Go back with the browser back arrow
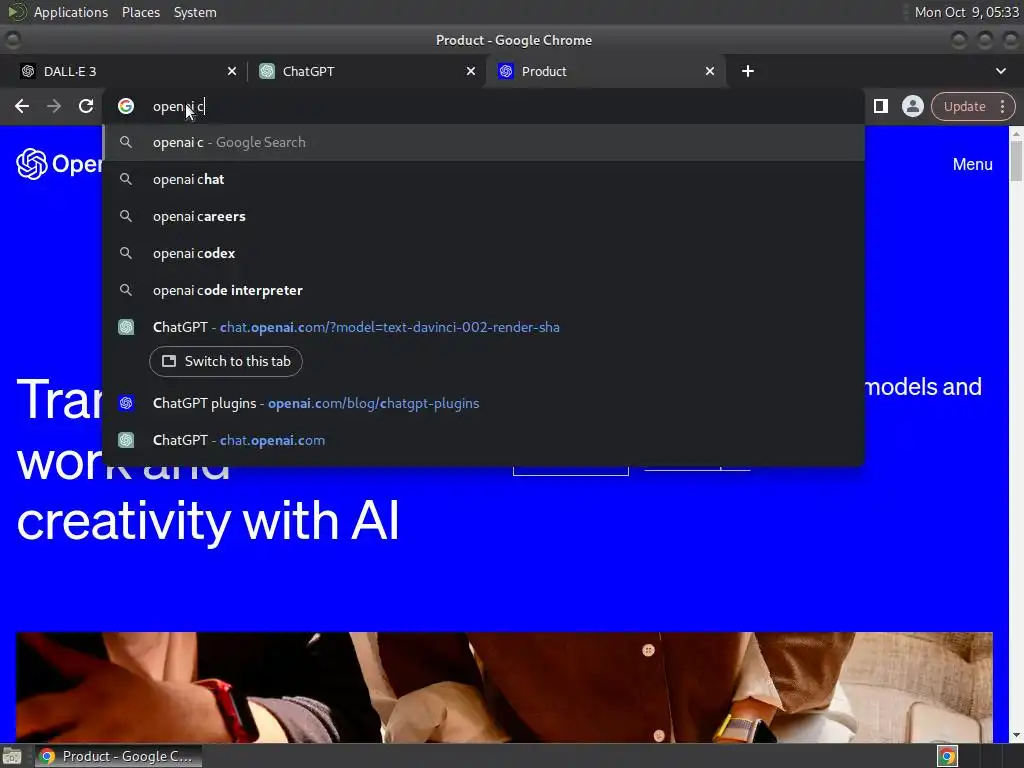1024x768 pixels. click(x=22, y=106)
